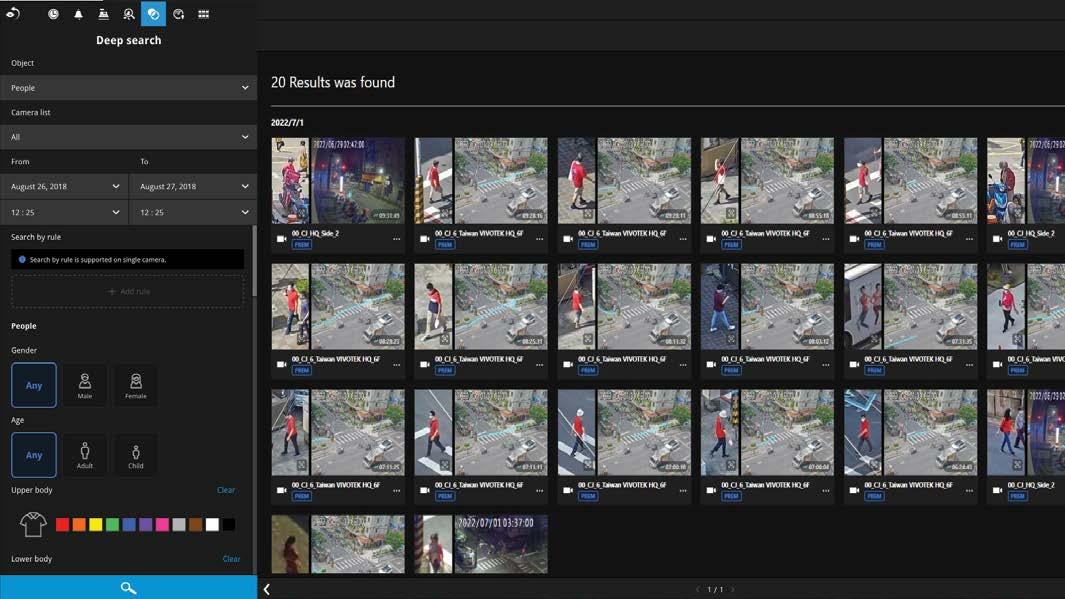Open more options for the 09:28:16 result

(x=539, y=239)
